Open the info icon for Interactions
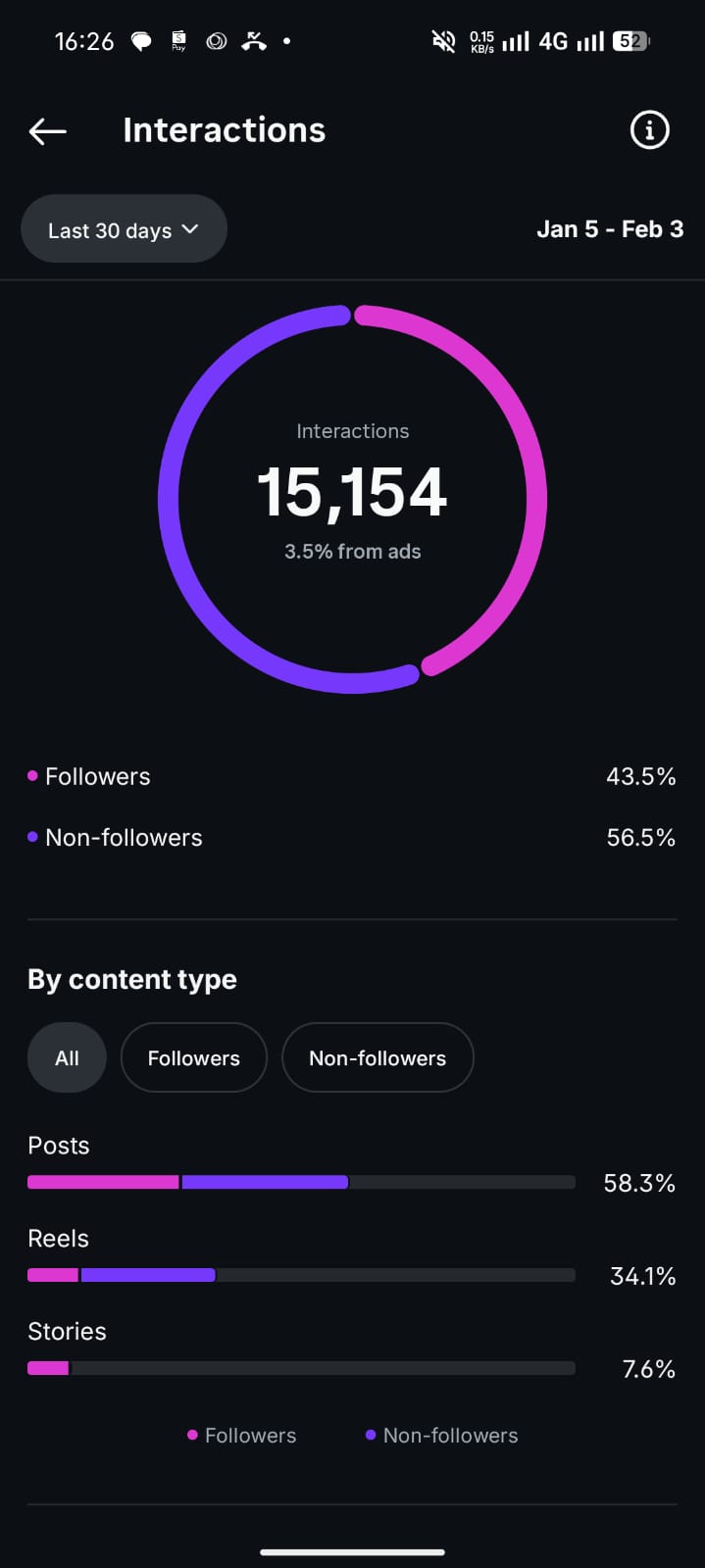Image resolution: width=705 pixels, height=1568 pixels. point(649,130)
